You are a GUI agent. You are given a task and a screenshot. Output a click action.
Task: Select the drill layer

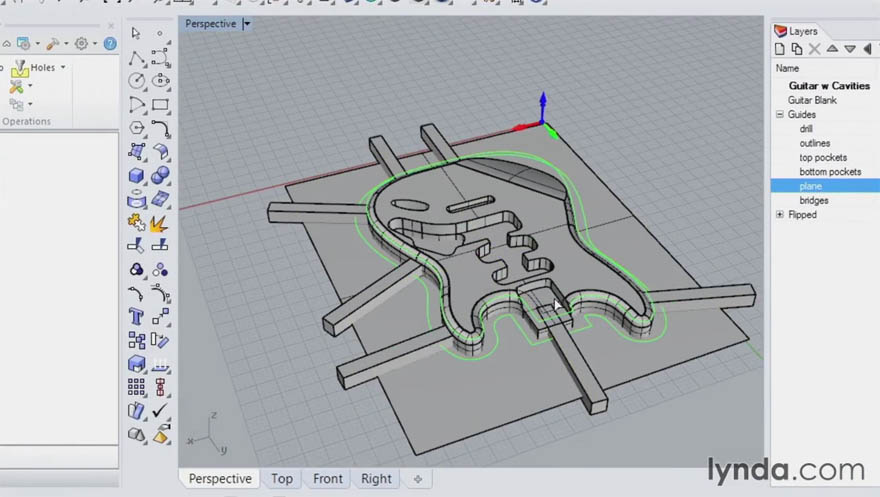[806, 129]
